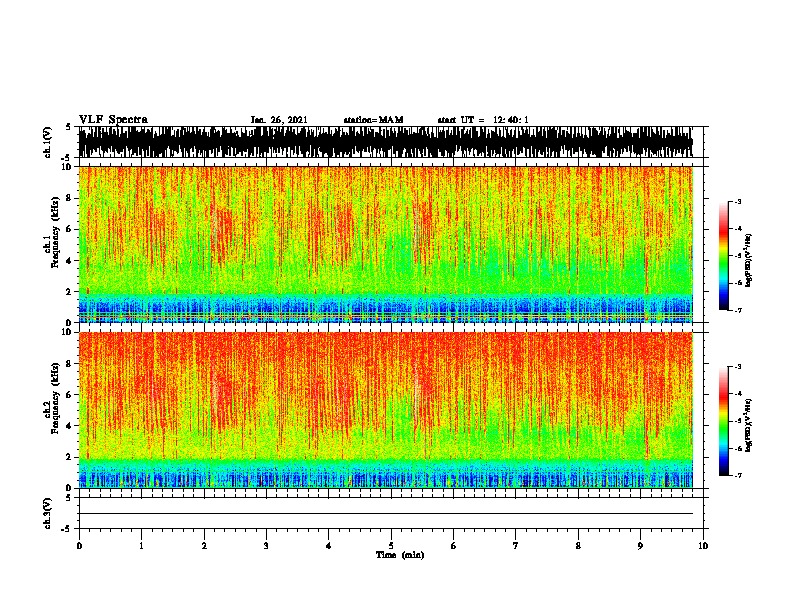
Task: Click the flat line in ch.3 panel
Action: pyautogui.click(x=385, y=514)
